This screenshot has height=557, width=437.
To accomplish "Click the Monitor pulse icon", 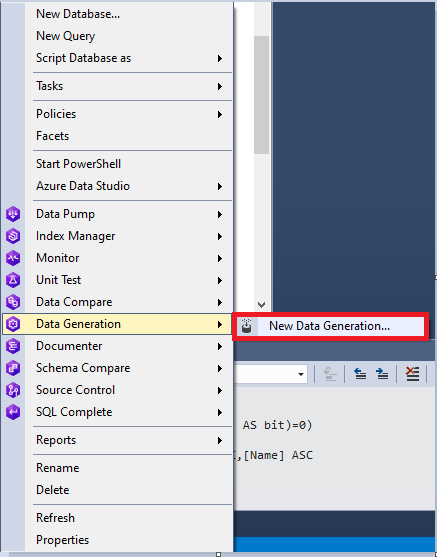I will pyautogui.click(x=13, y=258).
